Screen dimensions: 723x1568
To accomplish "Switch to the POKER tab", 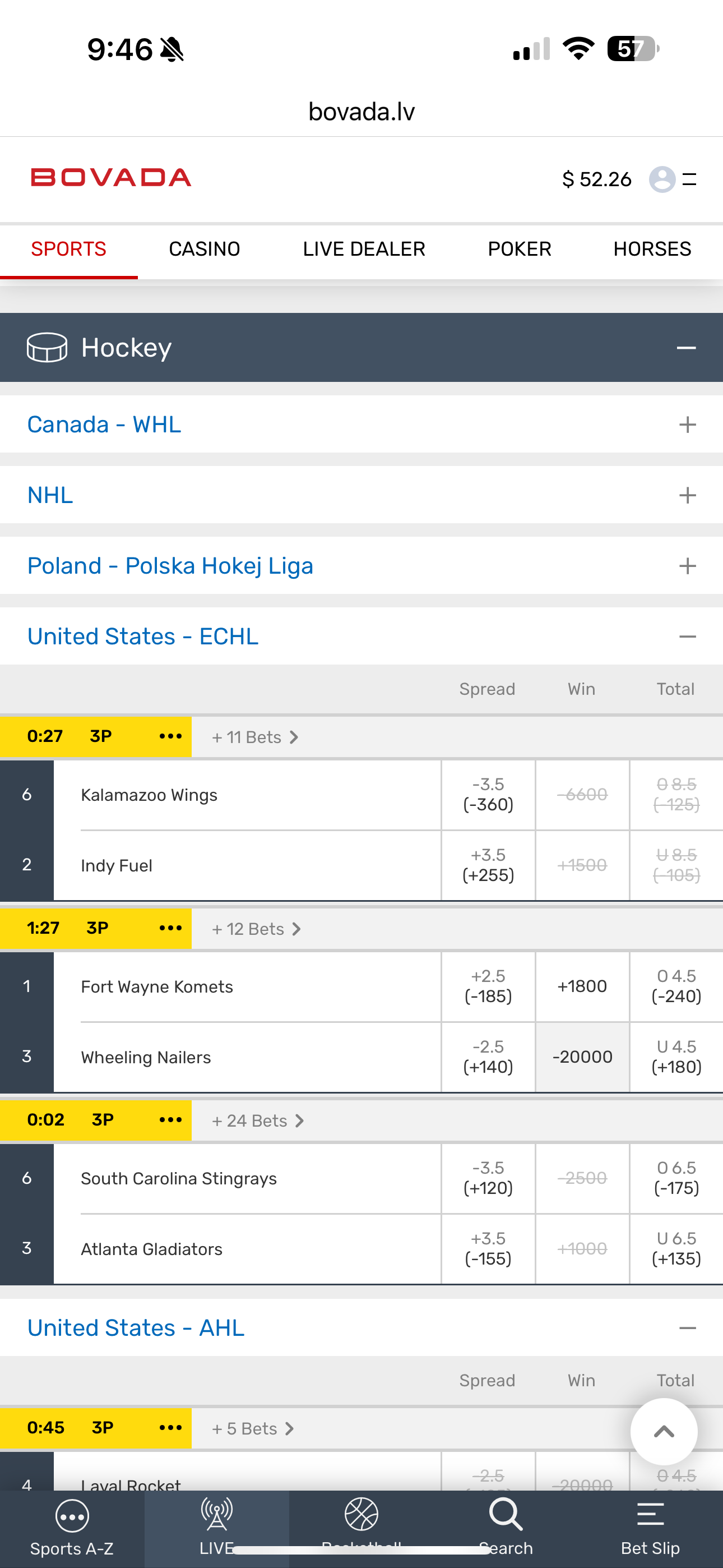I will tap(519, 249).
